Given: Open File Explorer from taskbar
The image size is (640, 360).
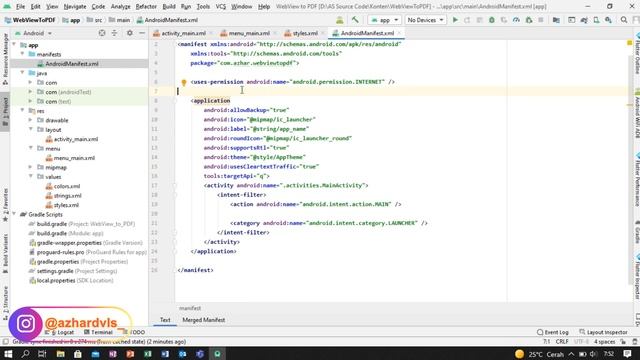Looking at the screenshot, I should click(x=60, y=354).
